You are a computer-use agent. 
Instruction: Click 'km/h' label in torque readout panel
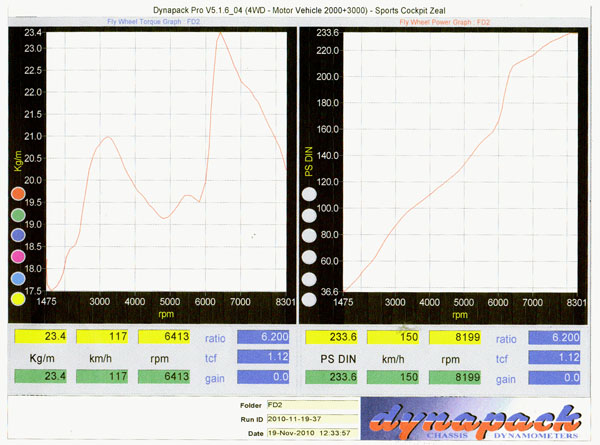click(x=100, y=359)
